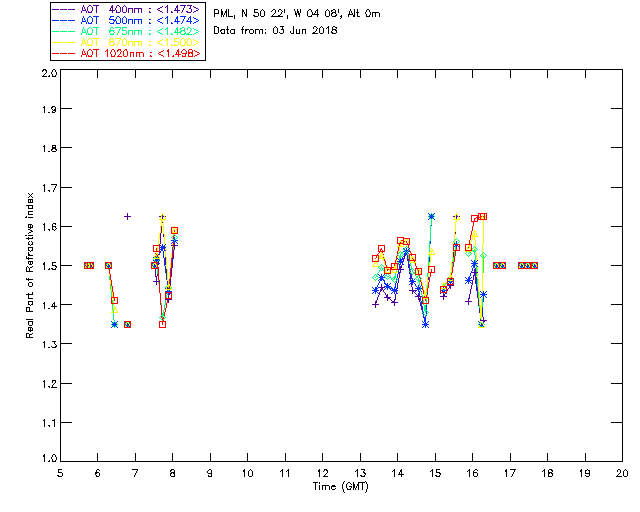Click the x-axis label 5

[60, 473]
